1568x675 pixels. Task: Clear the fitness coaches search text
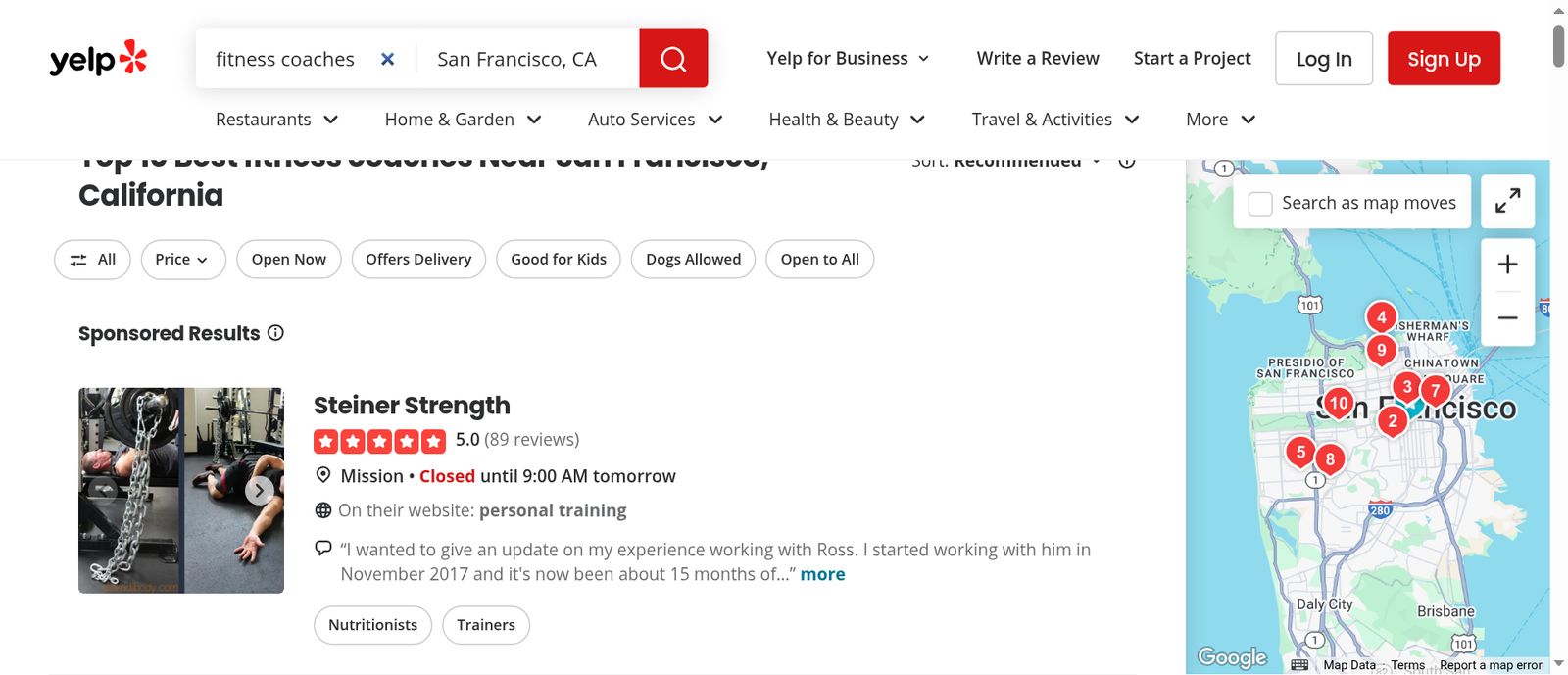[388, 59]
